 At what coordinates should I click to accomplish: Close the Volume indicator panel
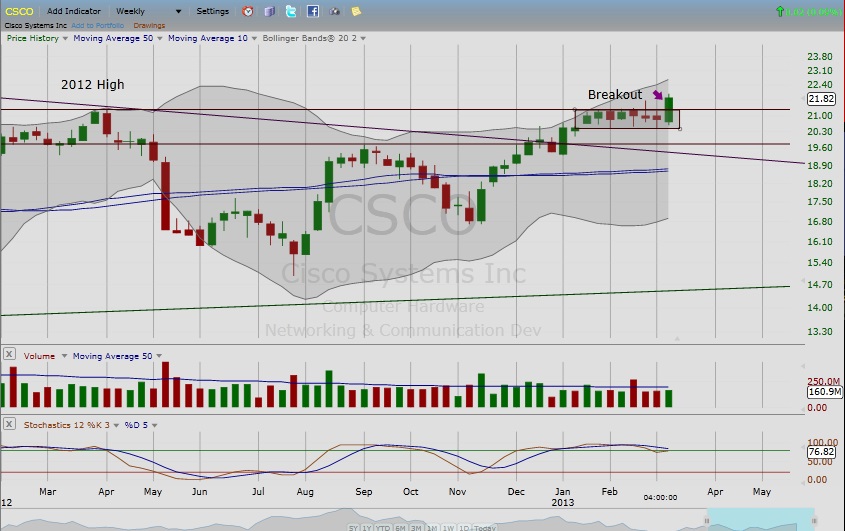[9, 354]
